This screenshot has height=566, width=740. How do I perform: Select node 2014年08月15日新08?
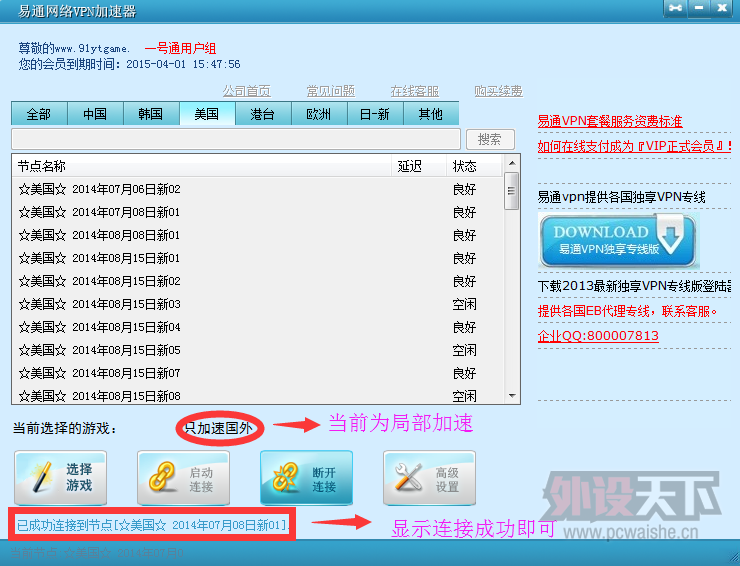point(258,395)
